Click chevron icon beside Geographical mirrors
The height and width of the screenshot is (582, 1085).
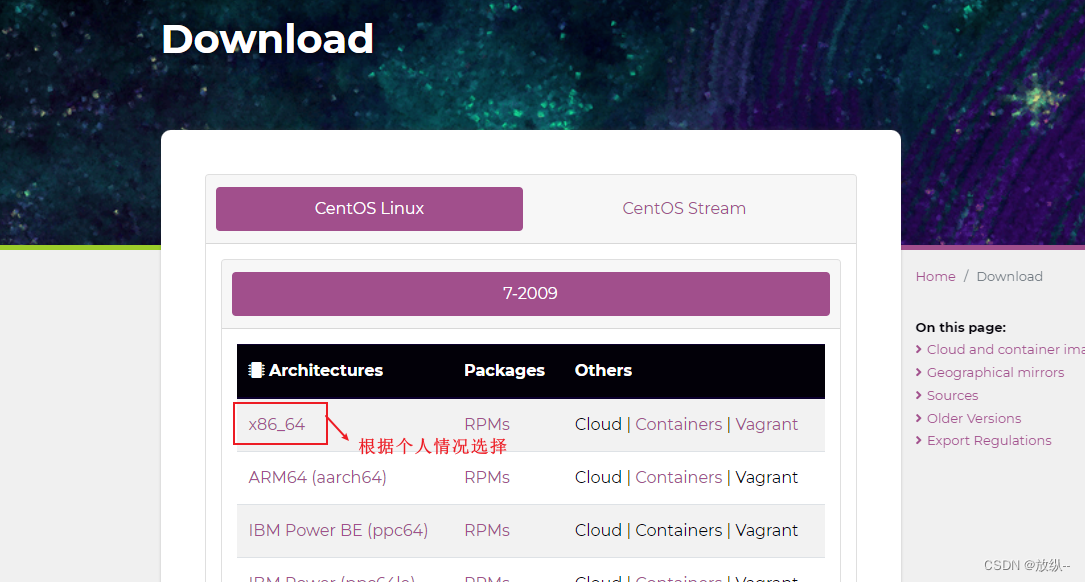(919, 372)
